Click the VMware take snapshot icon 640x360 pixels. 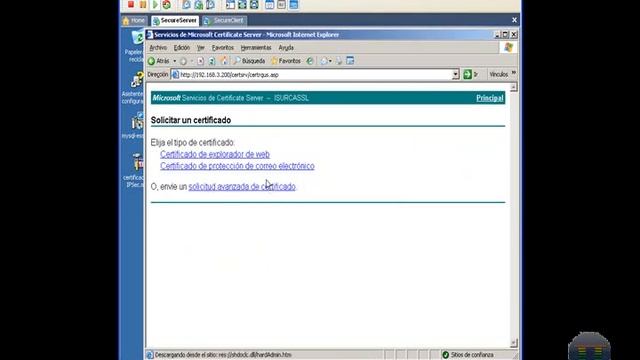(187, 4)
